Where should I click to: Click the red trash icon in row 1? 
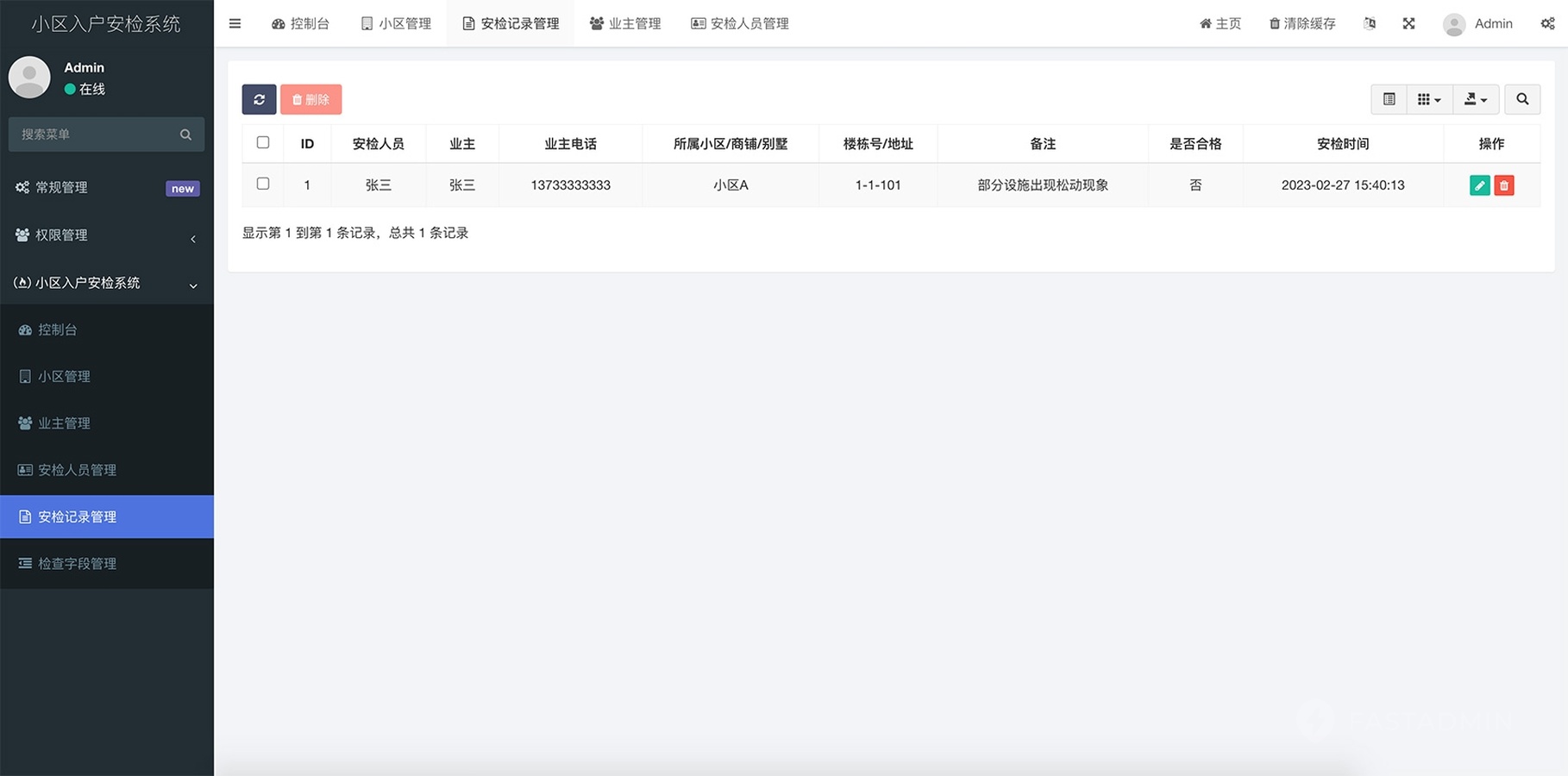click(x=1503, y=185)
